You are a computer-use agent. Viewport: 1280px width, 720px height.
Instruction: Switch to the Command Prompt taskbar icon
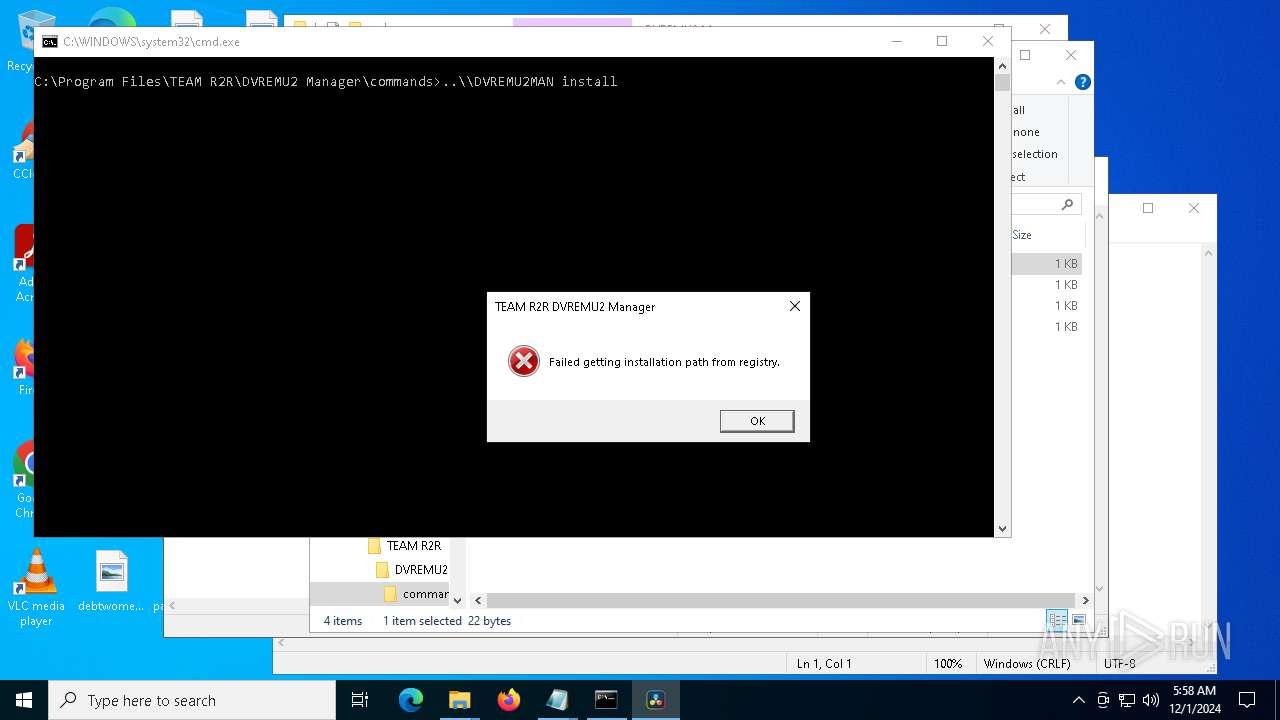point(606,700)
